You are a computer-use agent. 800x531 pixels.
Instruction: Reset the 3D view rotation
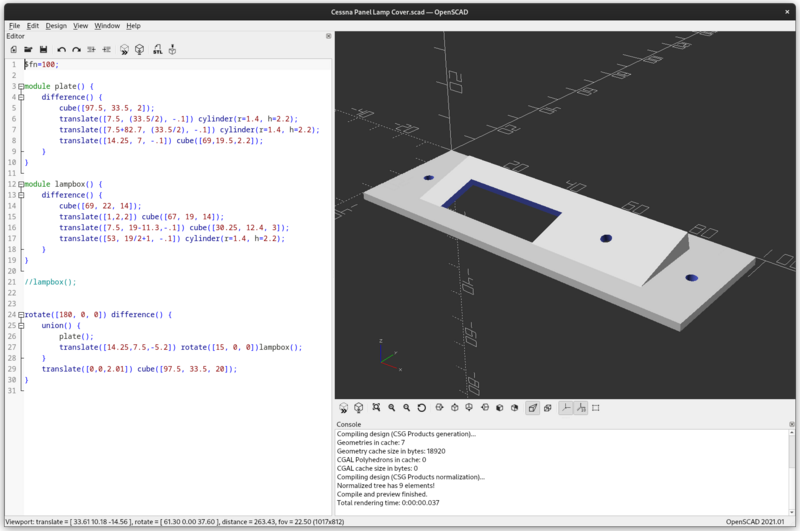click(x=421, y=408)
